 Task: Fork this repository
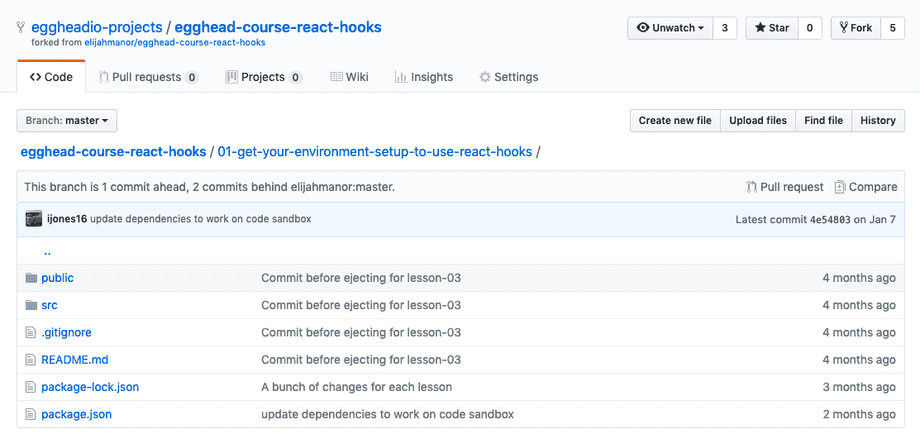pos(855,28)
